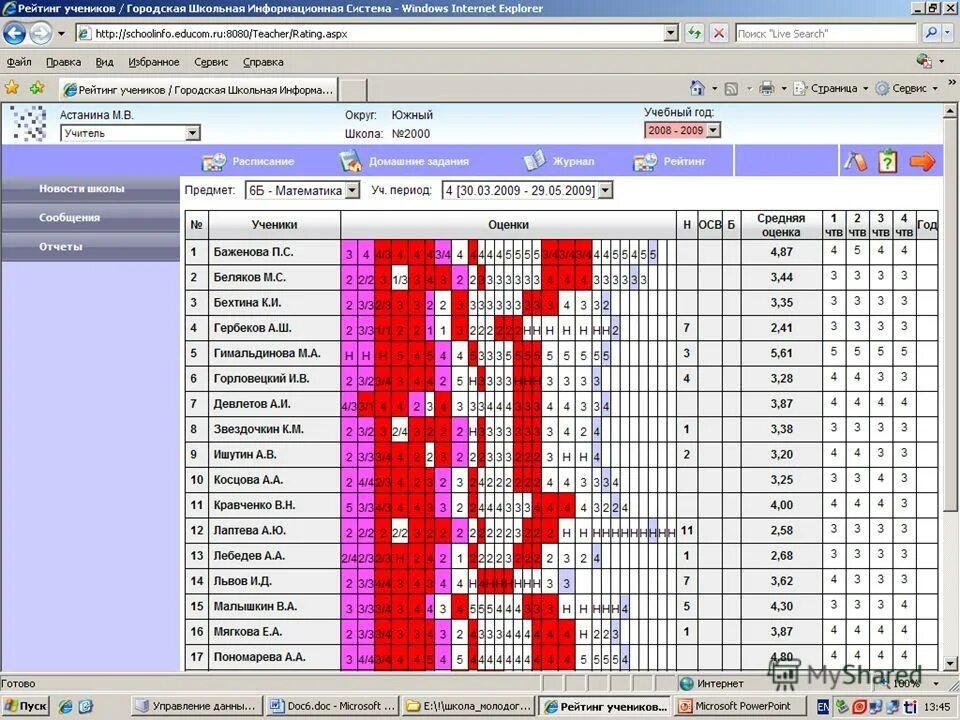The width and height of the screenshot is (960, 720).
Task: Click the Рейтинг calendar icon
Action: 645,162
